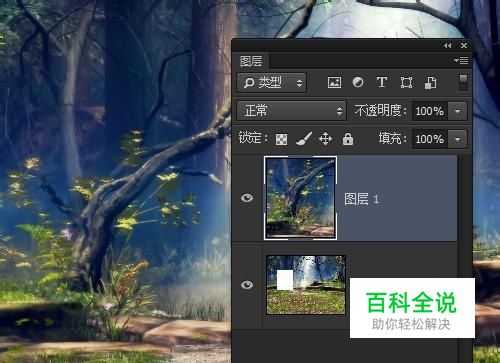Select the 图层 1 layer name

click(x=361, y=199)
